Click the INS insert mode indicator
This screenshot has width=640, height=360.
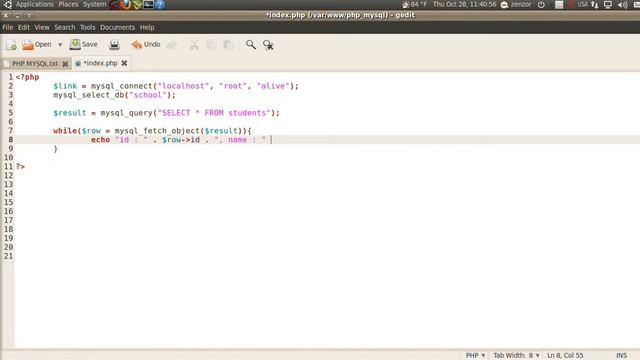(621, 355)
